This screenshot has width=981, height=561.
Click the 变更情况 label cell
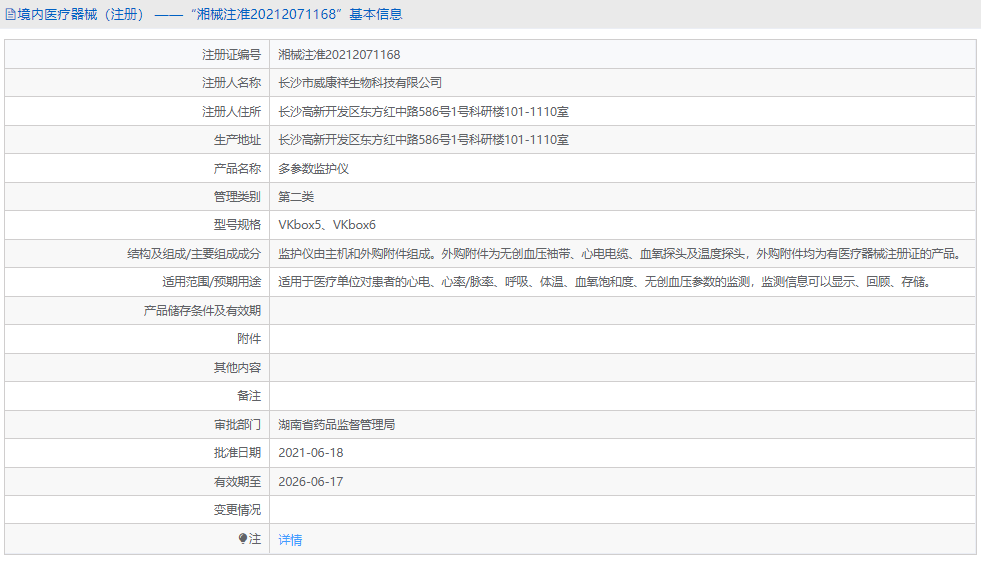(x=137, y=509)
